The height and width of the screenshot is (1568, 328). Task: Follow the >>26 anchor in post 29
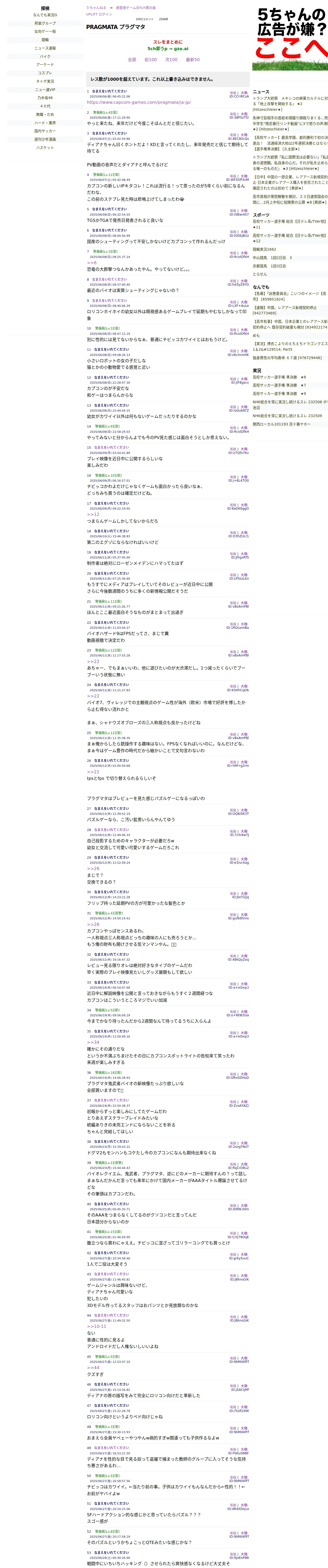tap(93, 869)
